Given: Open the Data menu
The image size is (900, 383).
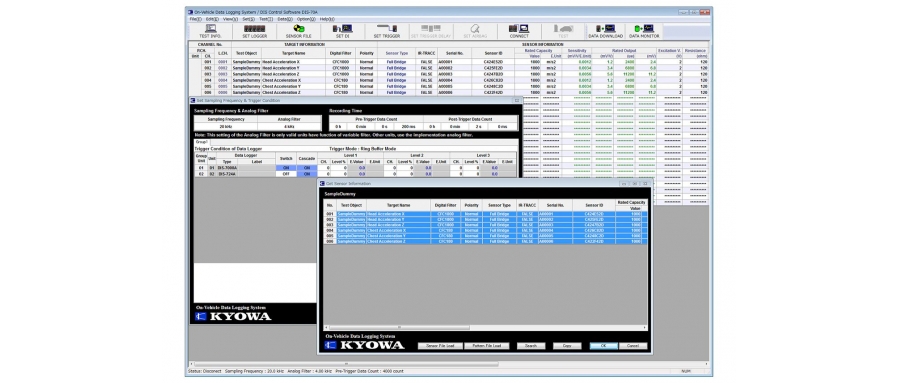Looking at the screenshot, I should (x=284, y=19).
